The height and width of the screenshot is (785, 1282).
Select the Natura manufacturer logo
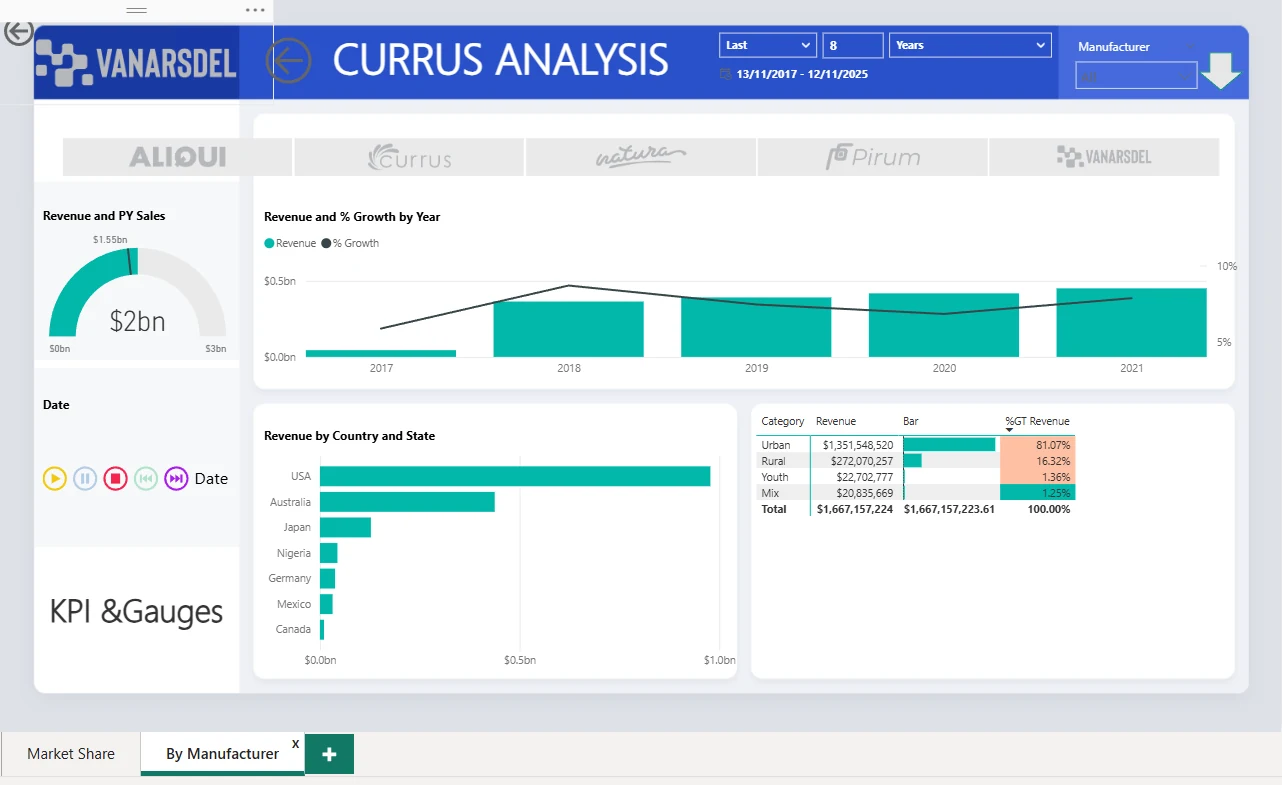point(640,157)
